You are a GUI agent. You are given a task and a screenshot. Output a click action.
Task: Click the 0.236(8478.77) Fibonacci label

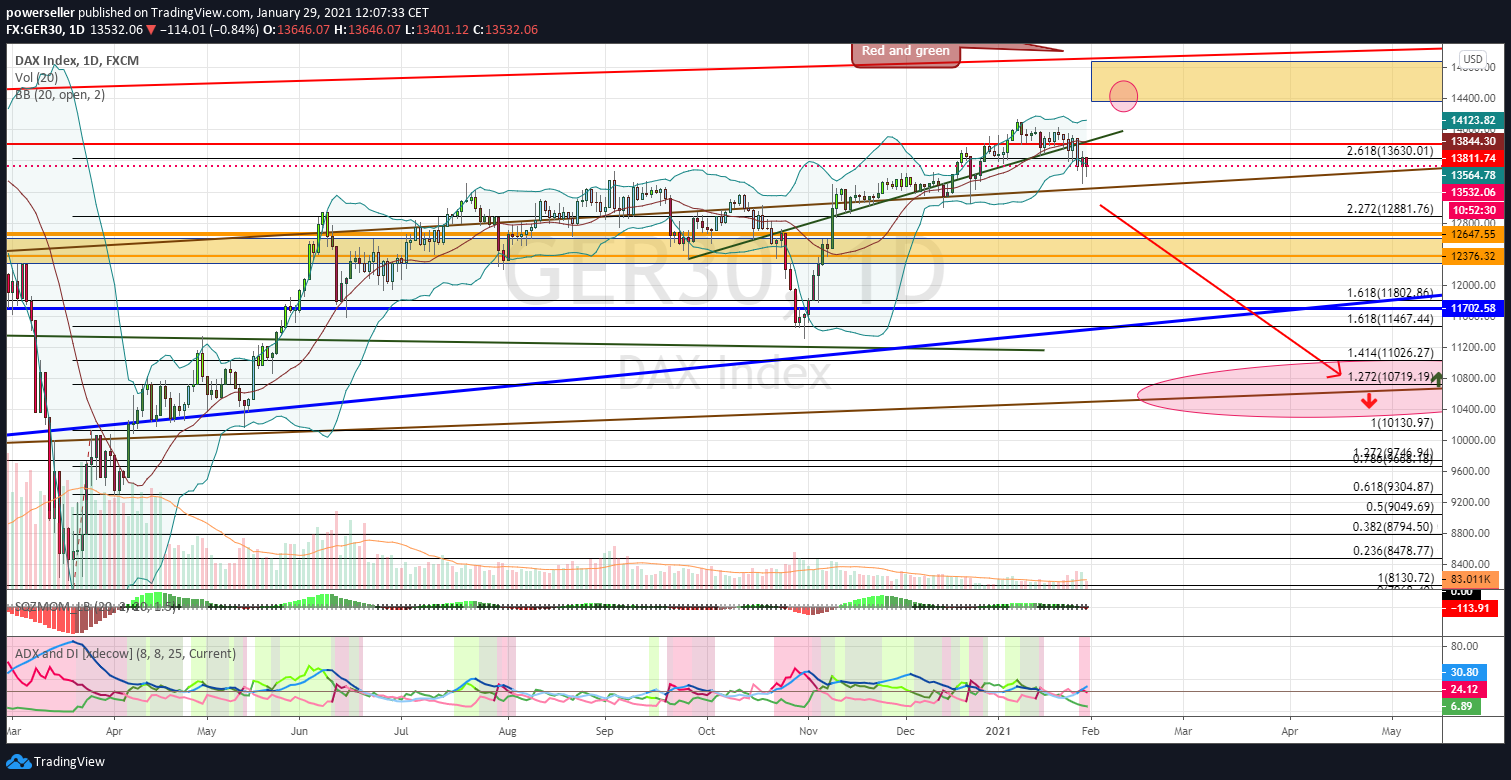pyautogui.click(x=1393, y=550)
